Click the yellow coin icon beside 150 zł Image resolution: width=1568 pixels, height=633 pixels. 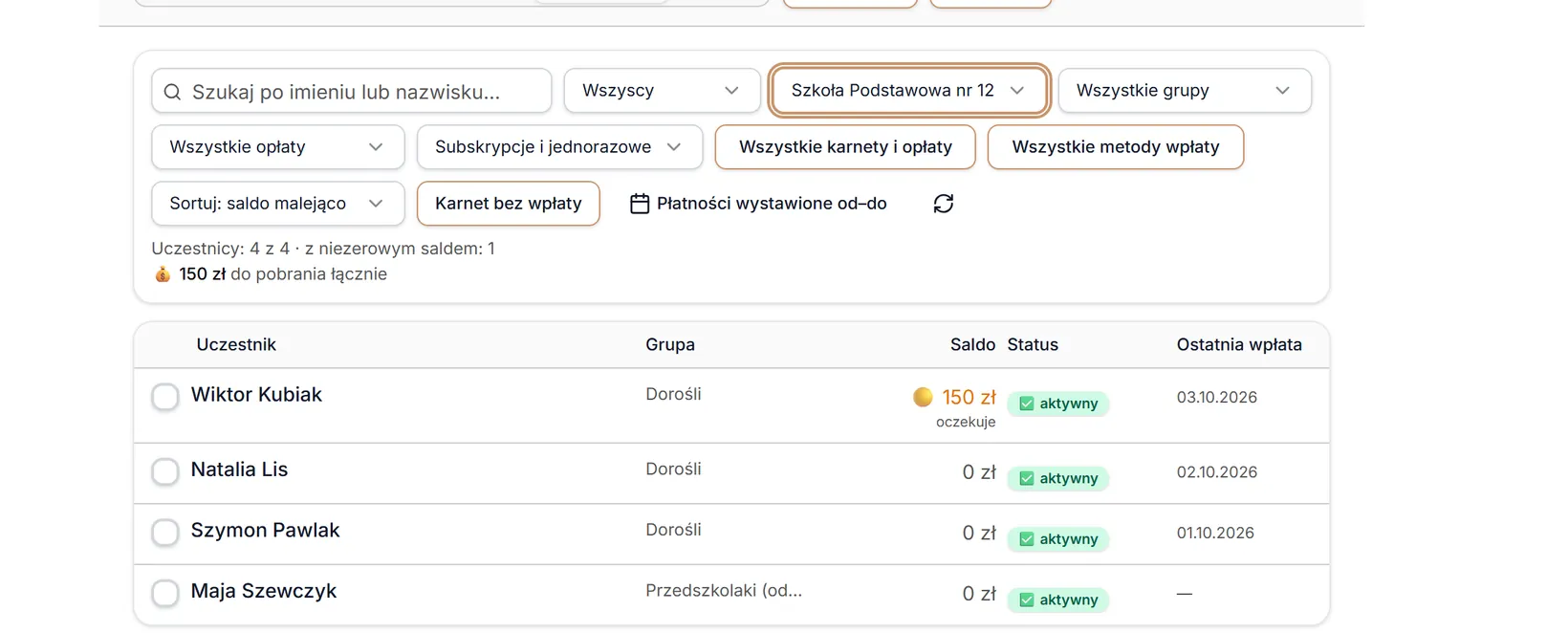[923, 397]
